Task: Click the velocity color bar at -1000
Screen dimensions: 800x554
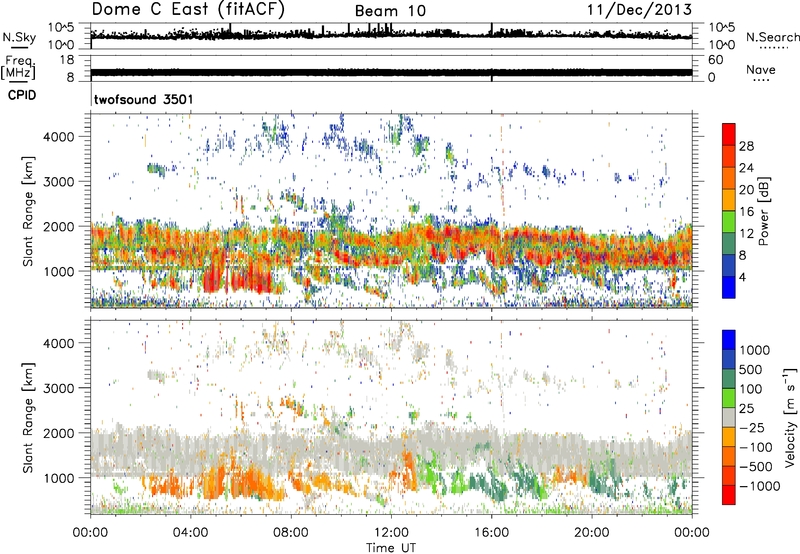Action: pos(729,486)
